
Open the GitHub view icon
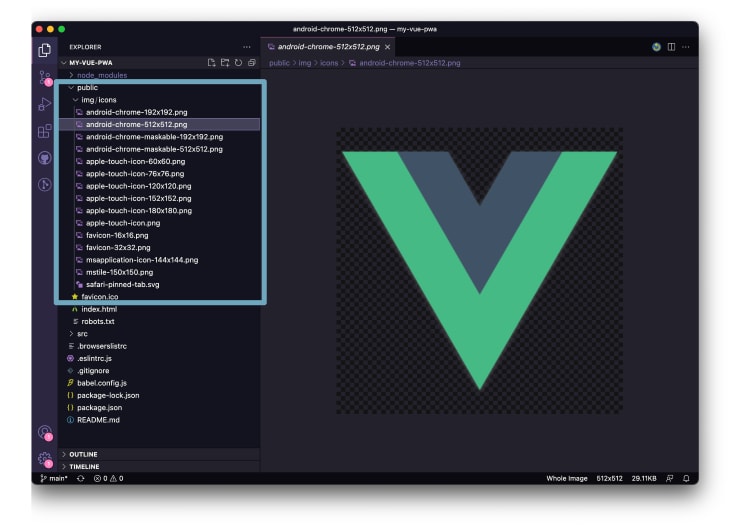45,158
